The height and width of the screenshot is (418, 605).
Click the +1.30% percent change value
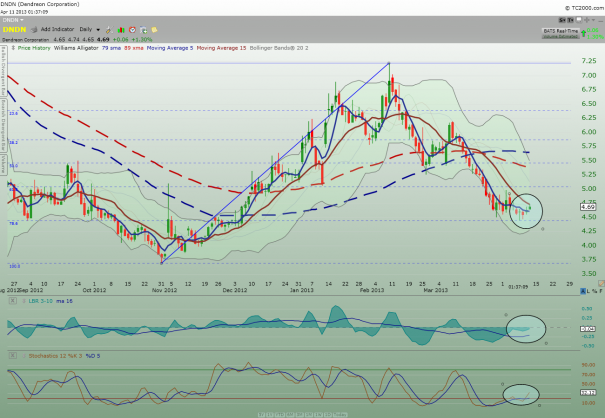[x=142, y=39]
